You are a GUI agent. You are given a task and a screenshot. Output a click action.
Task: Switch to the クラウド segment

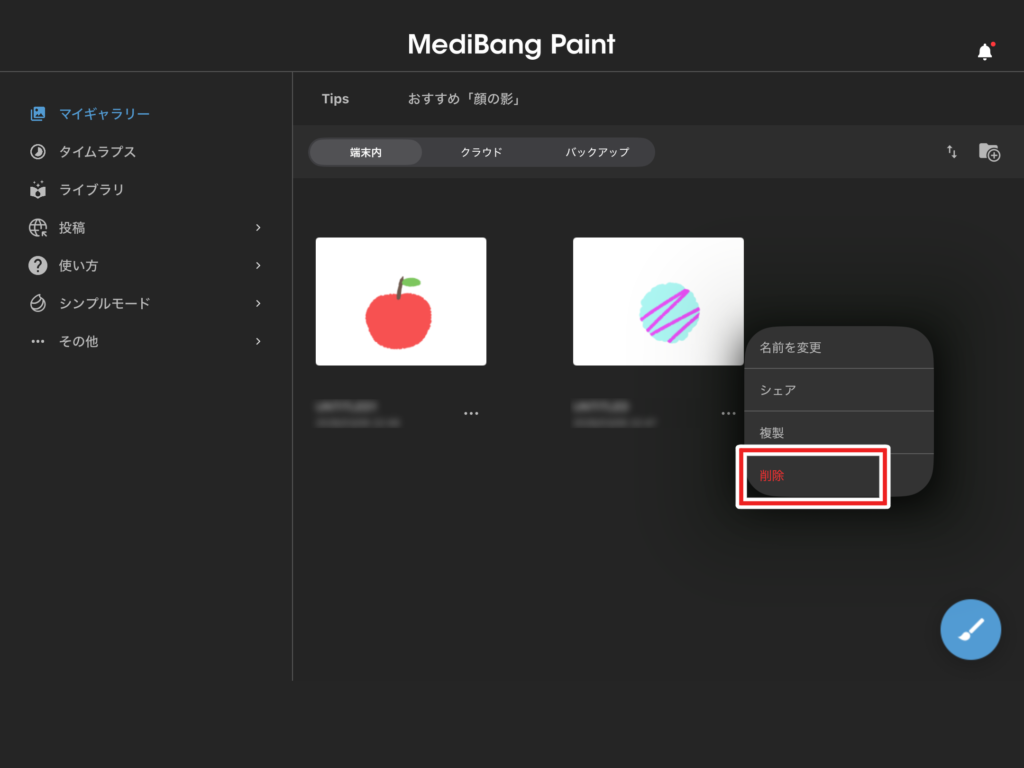pyautogui.click(x=481, y=152)
